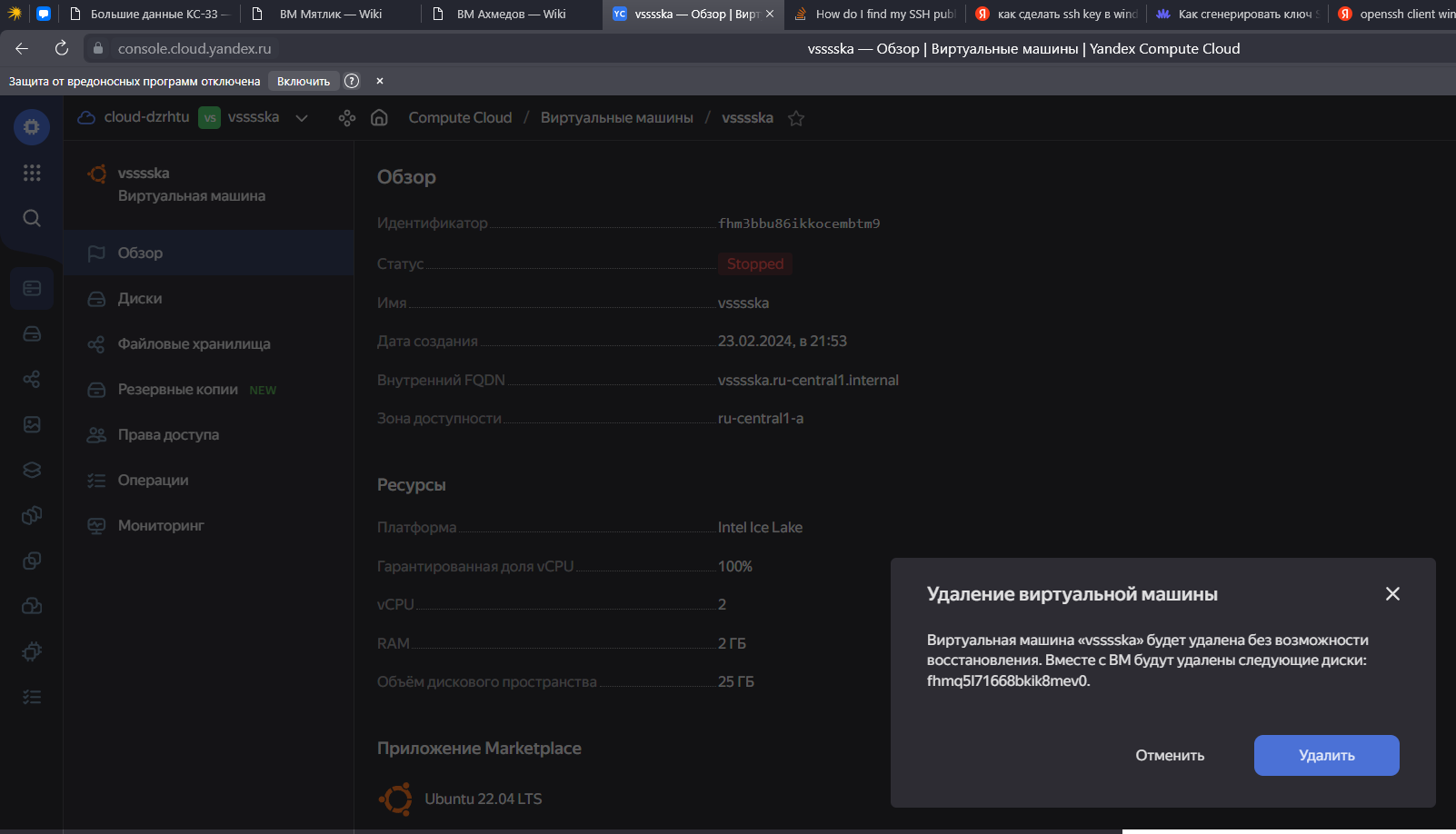1456x834 pixels.
Task: Open Операции menu item
Action: pos(209,480)
